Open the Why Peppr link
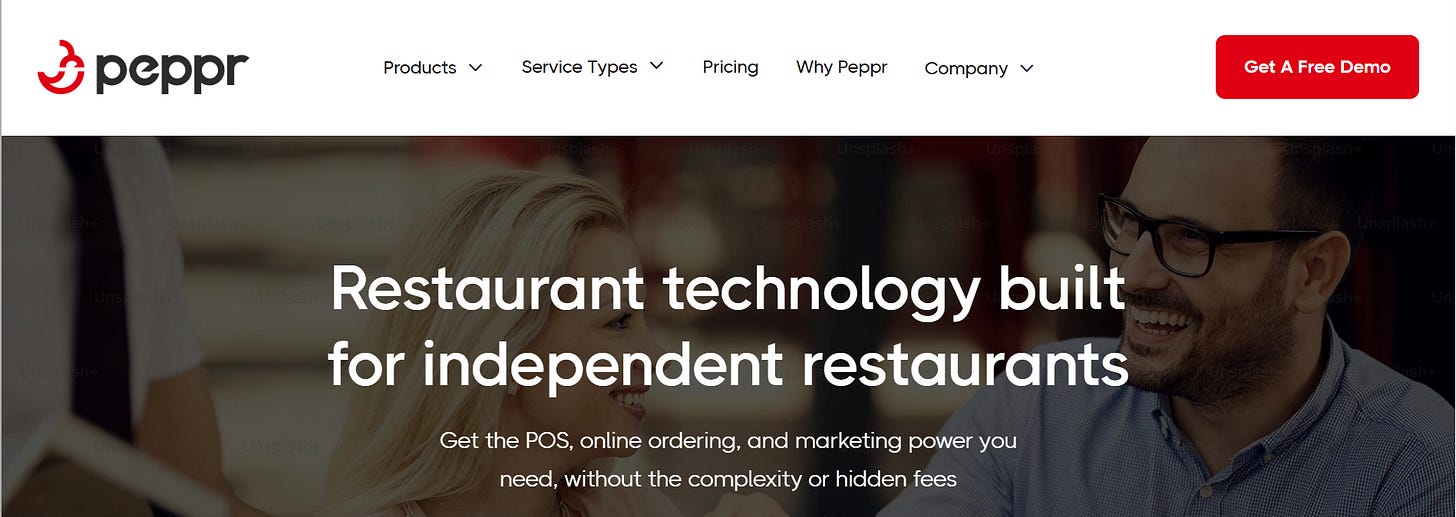The image size is (1456, 517). pyautogui.click(x=841, y=67)
